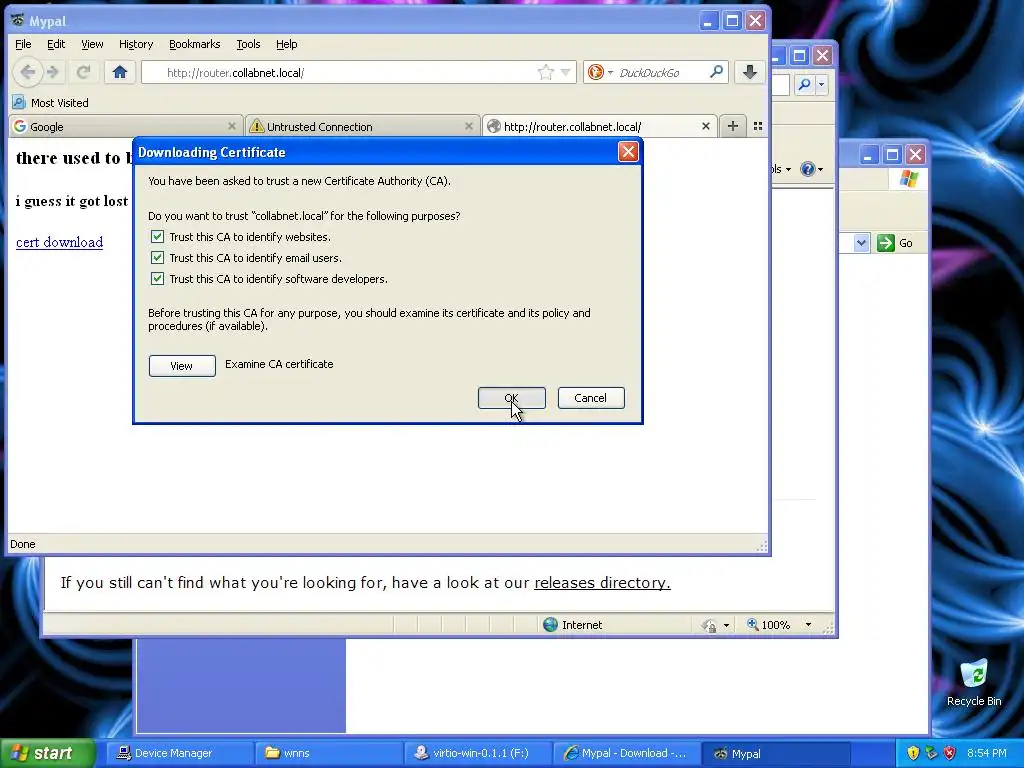Open the Most Visited bookmarks folder
This screenshot has height=768, width=1024.
[x=51, y=103]
